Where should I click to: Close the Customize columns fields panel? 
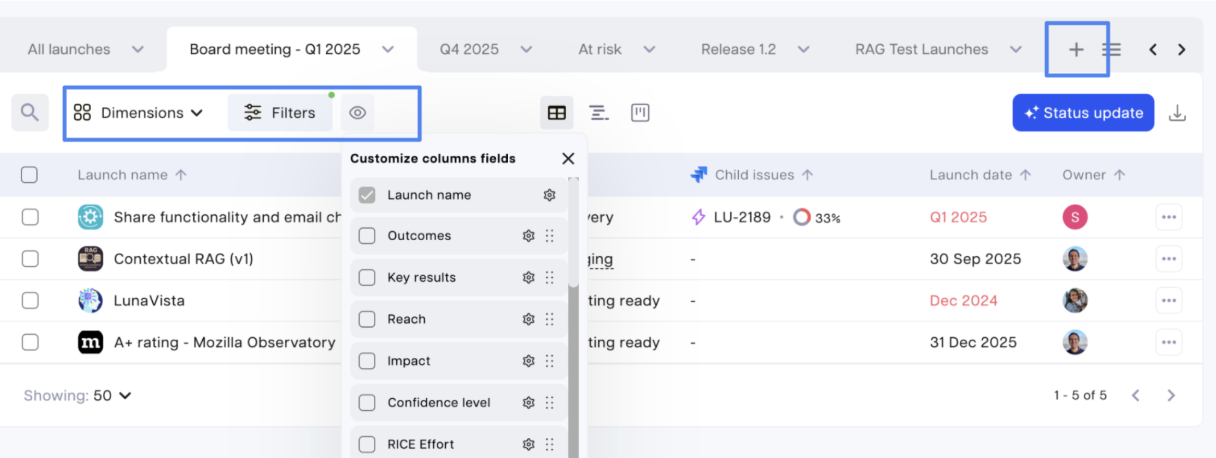(x=568, y=158)
